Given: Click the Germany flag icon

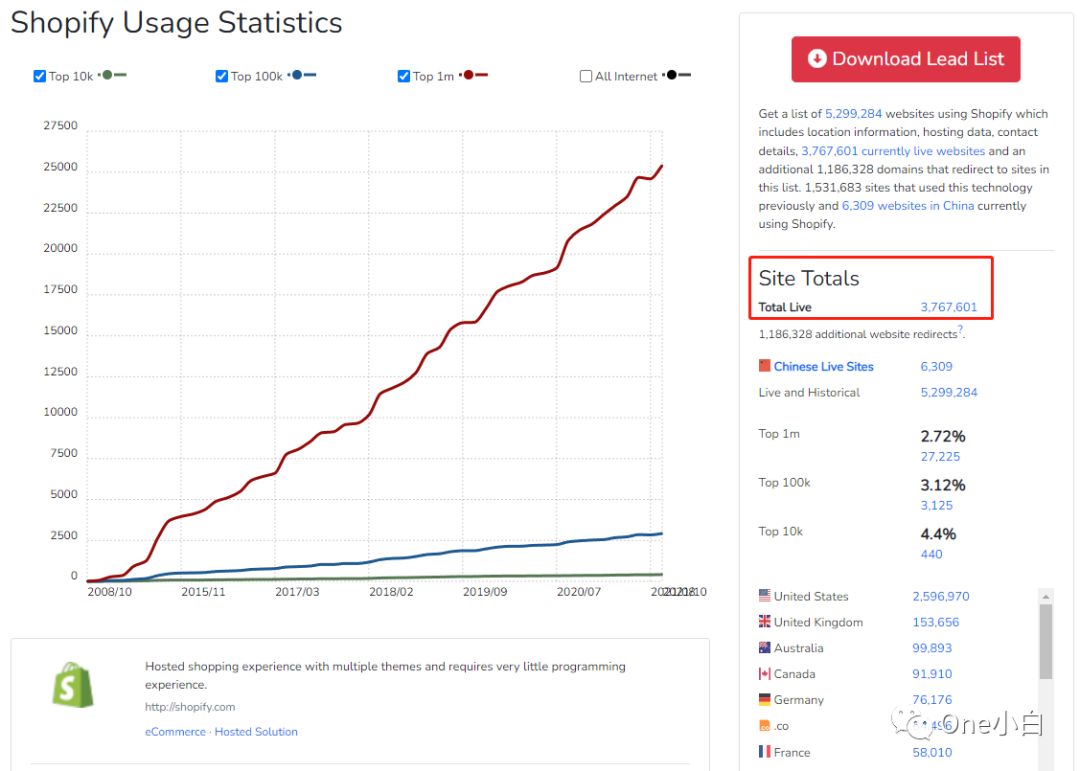Looking at the screenshot, I should (x=765, y=700).
